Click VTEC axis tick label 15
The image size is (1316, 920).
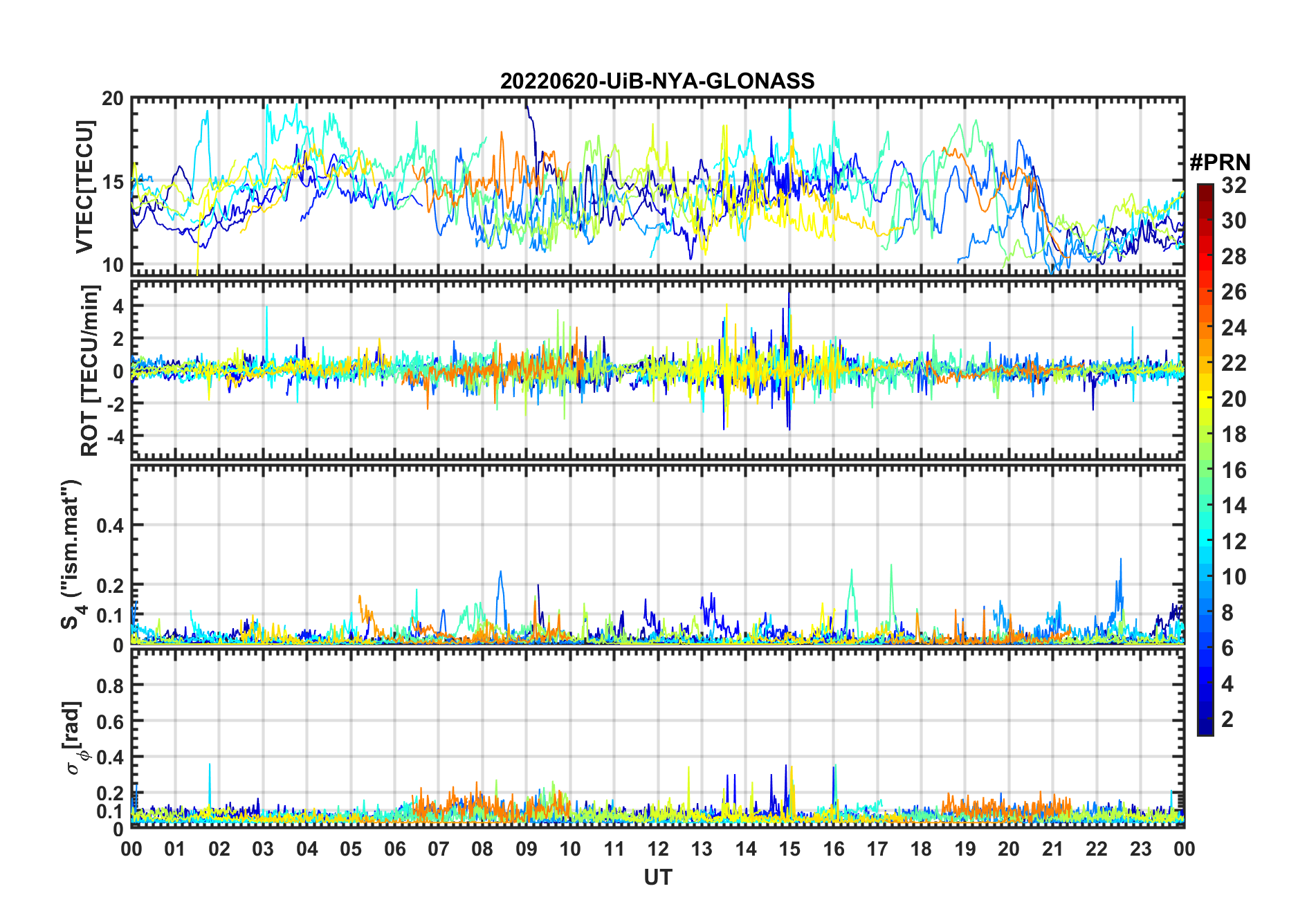click(113, 182)
